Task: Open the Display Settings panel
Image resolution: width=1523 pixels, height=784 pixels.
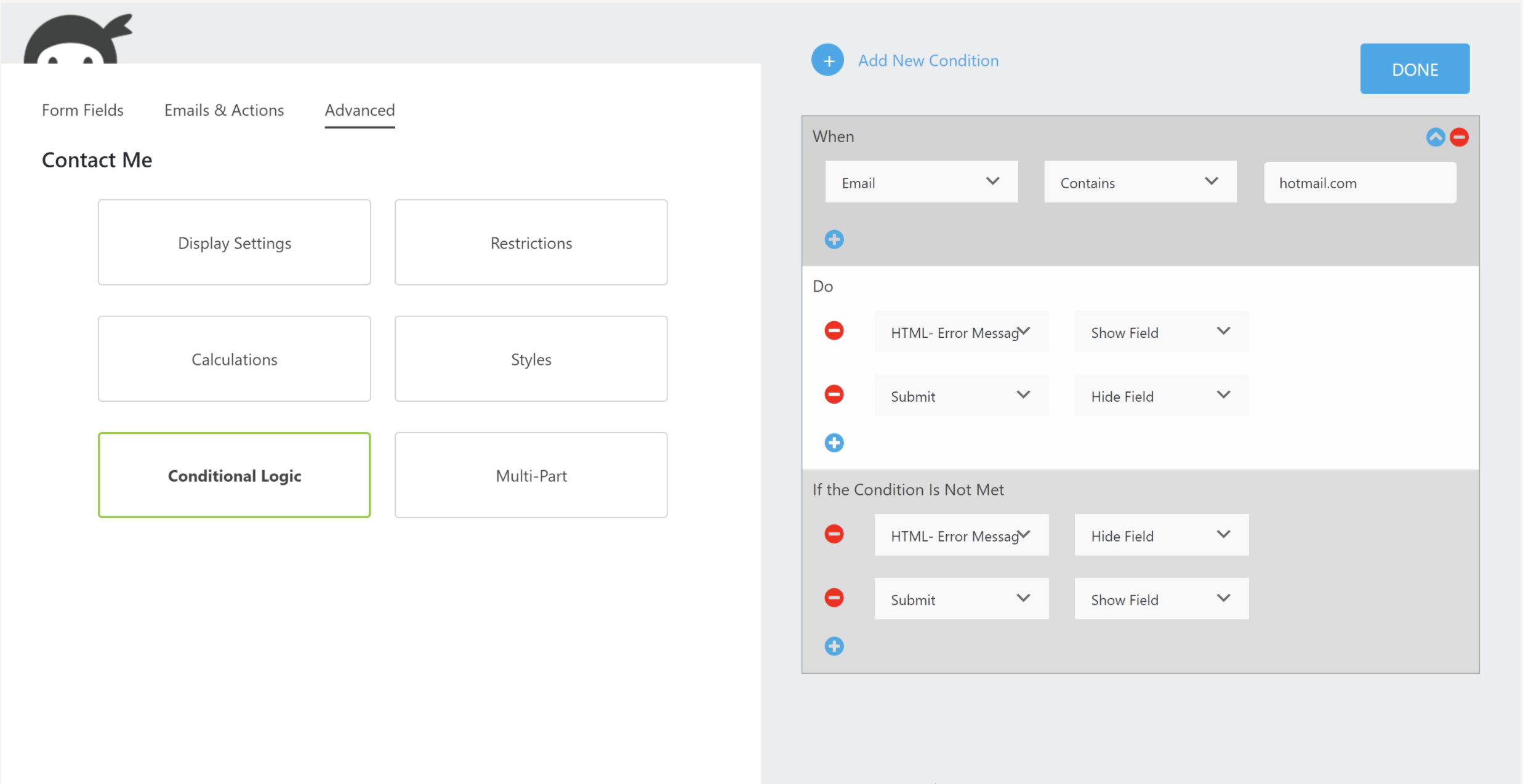Action: click(234, 242)
